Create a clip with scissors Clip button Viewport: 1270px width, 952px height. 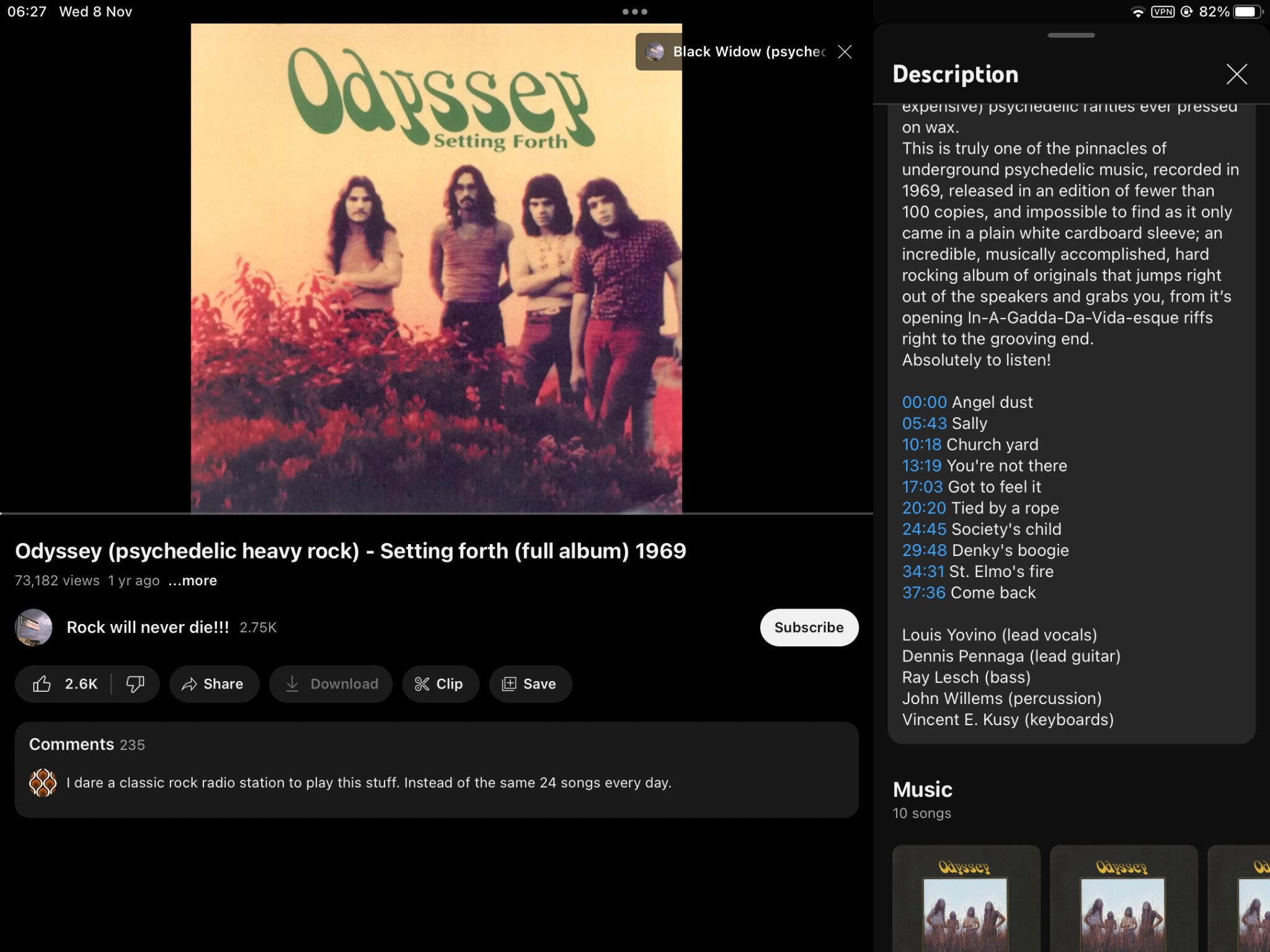pos(440,684)
